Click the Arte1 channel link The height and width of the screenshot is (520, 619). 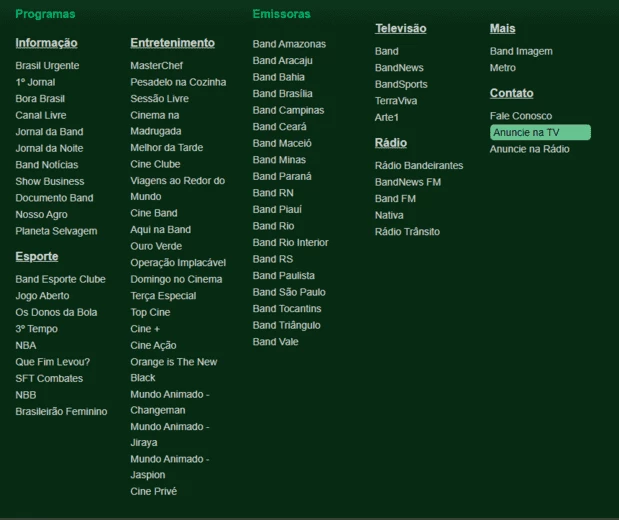(x=386, y=118)
